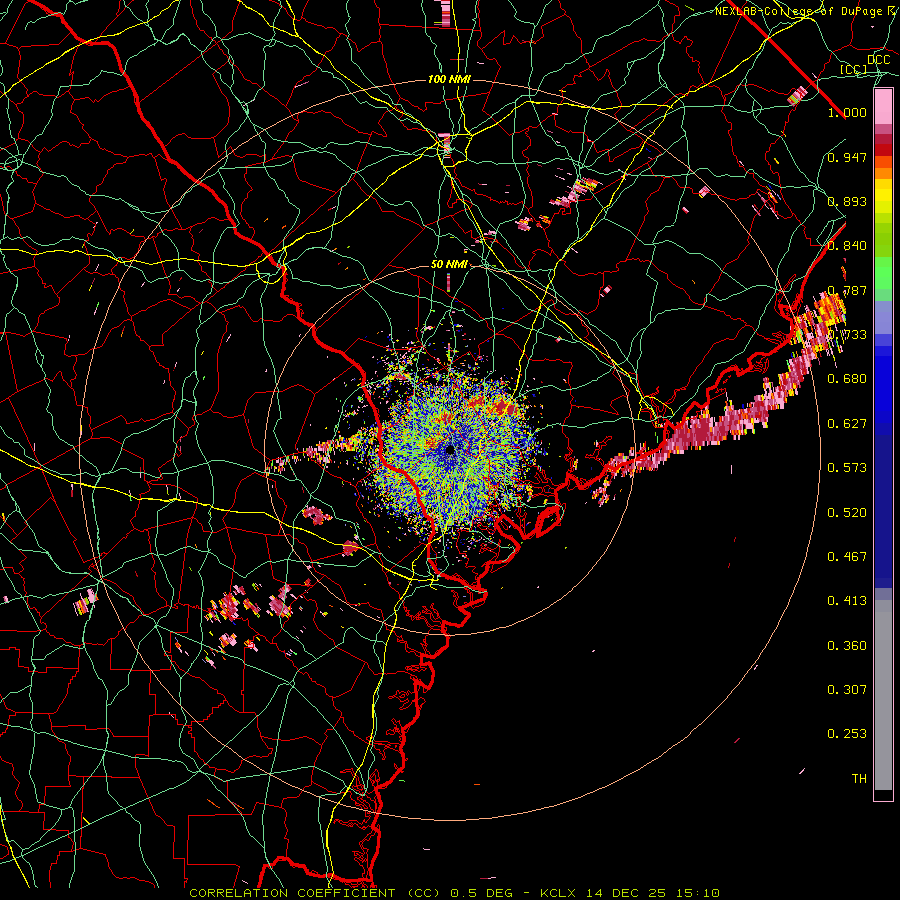This screenshot has height=900, width=900.
Task: Click the 0.5 DEG elevation text in the caption
Action: pyautogui.click(x=482, y=893)
